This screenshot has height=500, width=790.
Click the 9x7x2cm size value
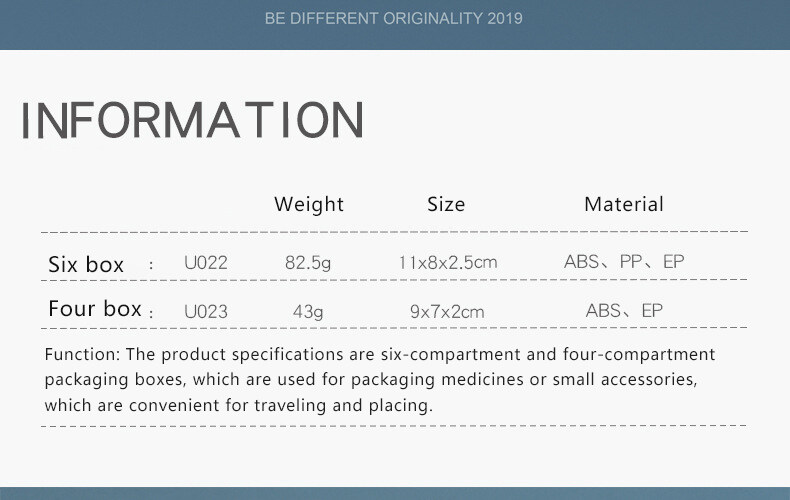447,311
